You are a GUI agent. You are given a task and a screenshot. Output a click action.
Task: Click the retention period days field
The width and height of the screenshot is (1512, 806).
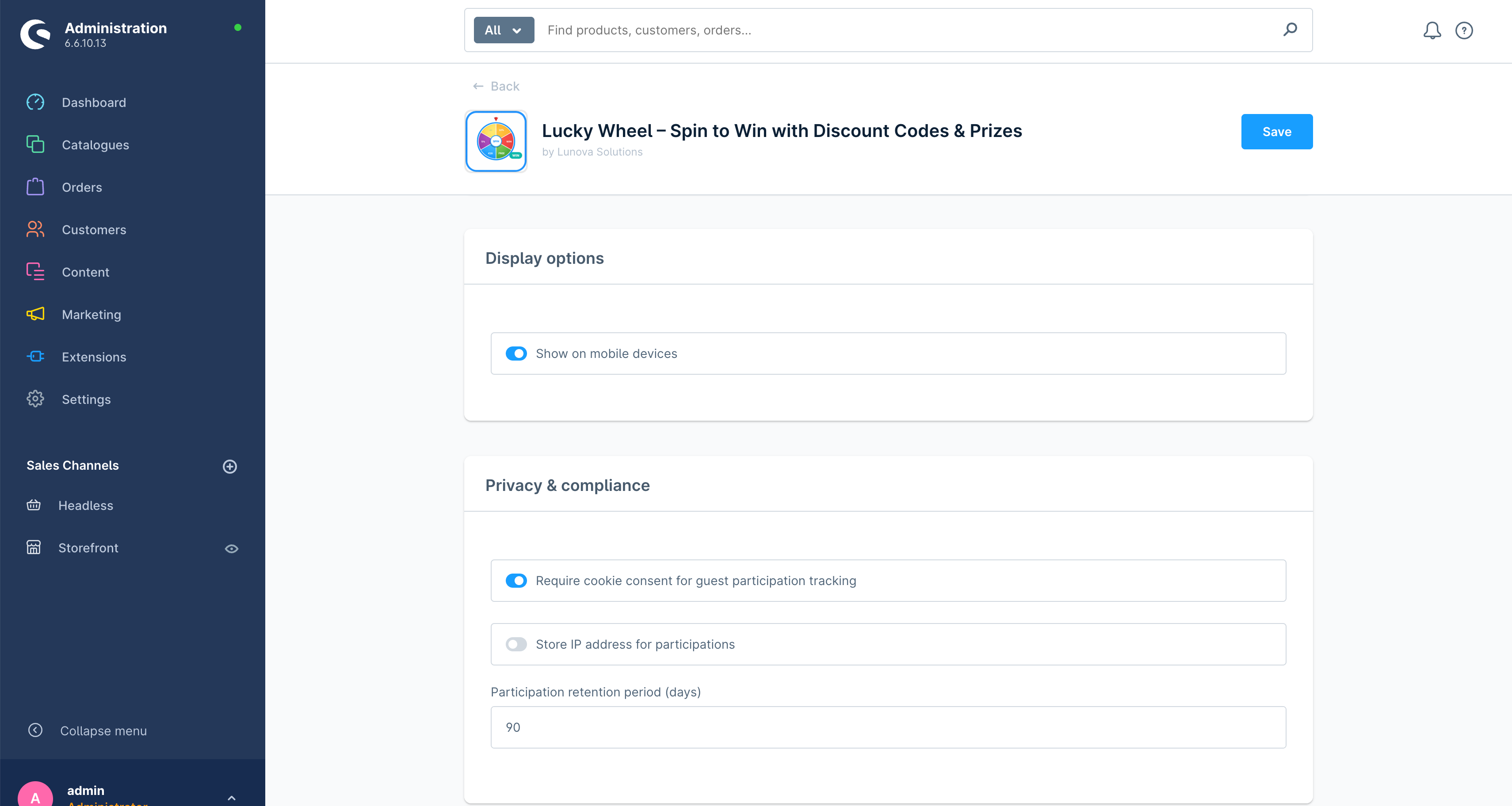pos(887,727)
